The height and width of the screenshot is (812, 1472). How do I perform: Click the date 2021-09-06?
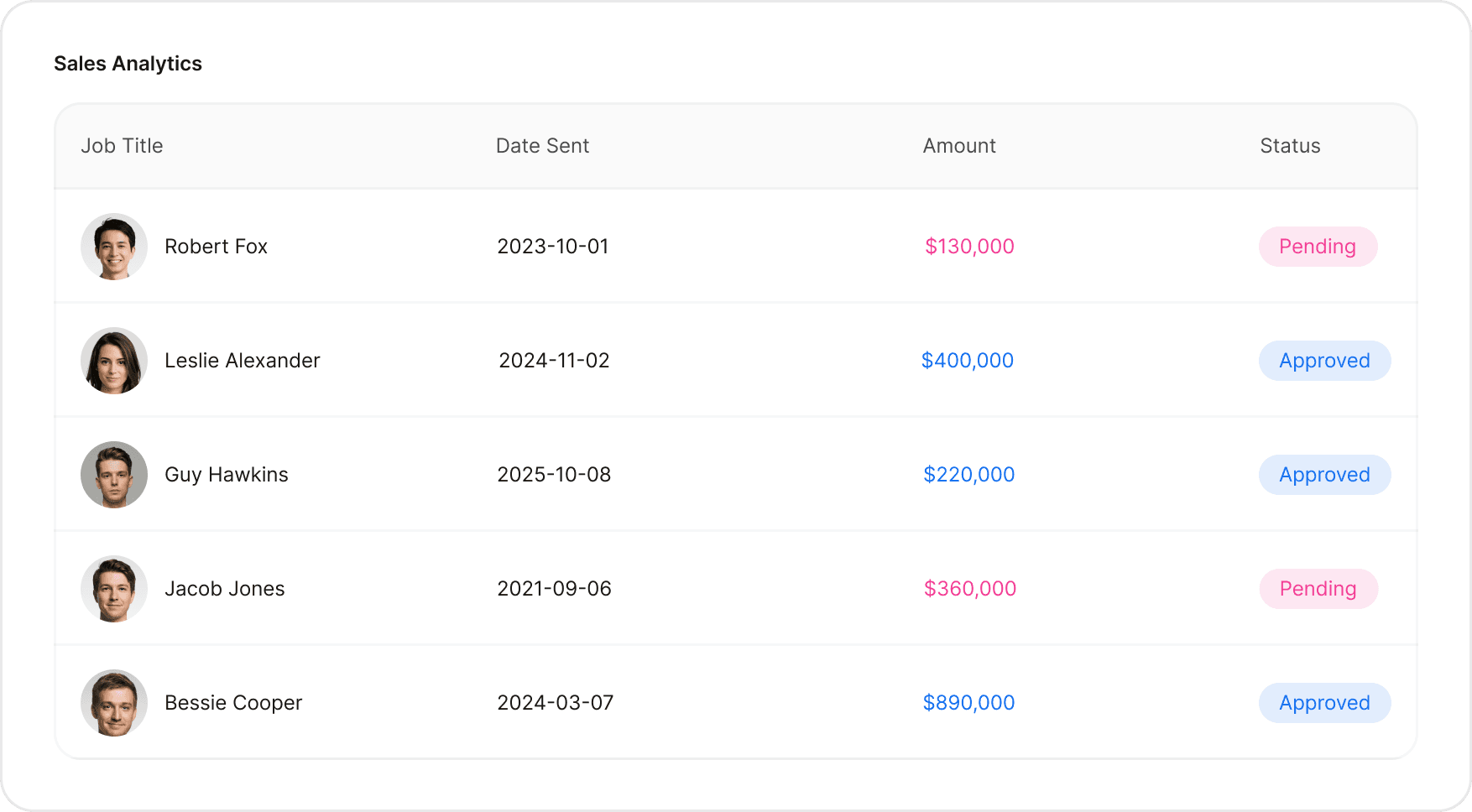[554, 589]
